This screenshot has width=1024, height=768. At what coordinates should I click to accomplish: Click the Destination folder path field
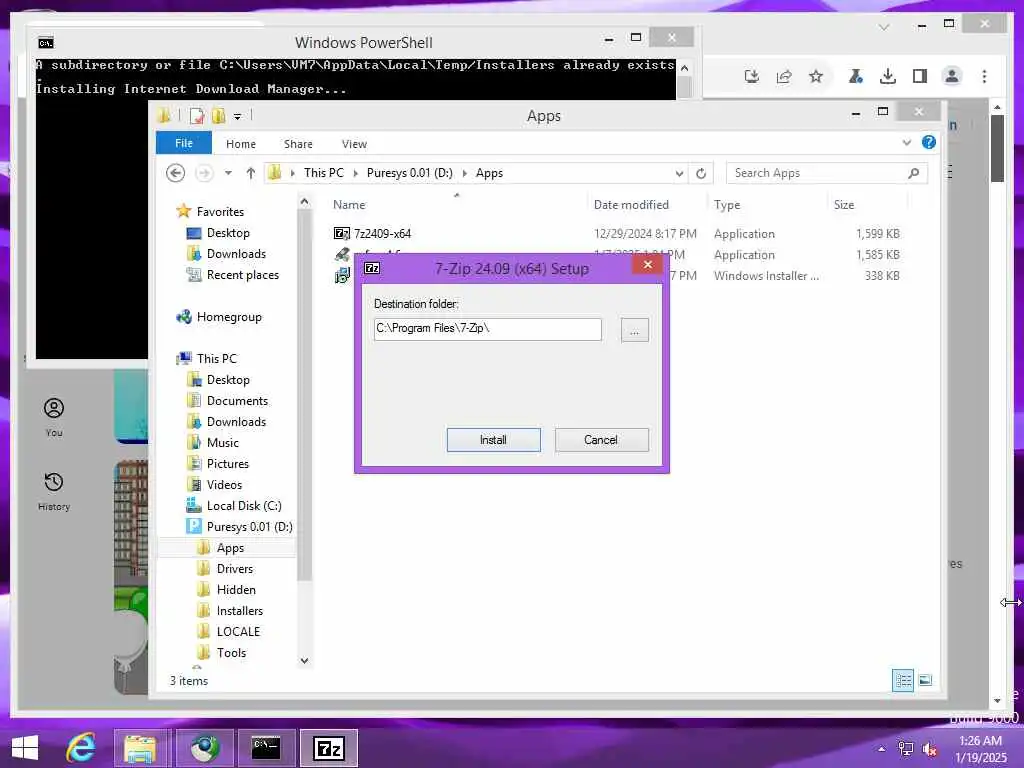tap(487, 328)
